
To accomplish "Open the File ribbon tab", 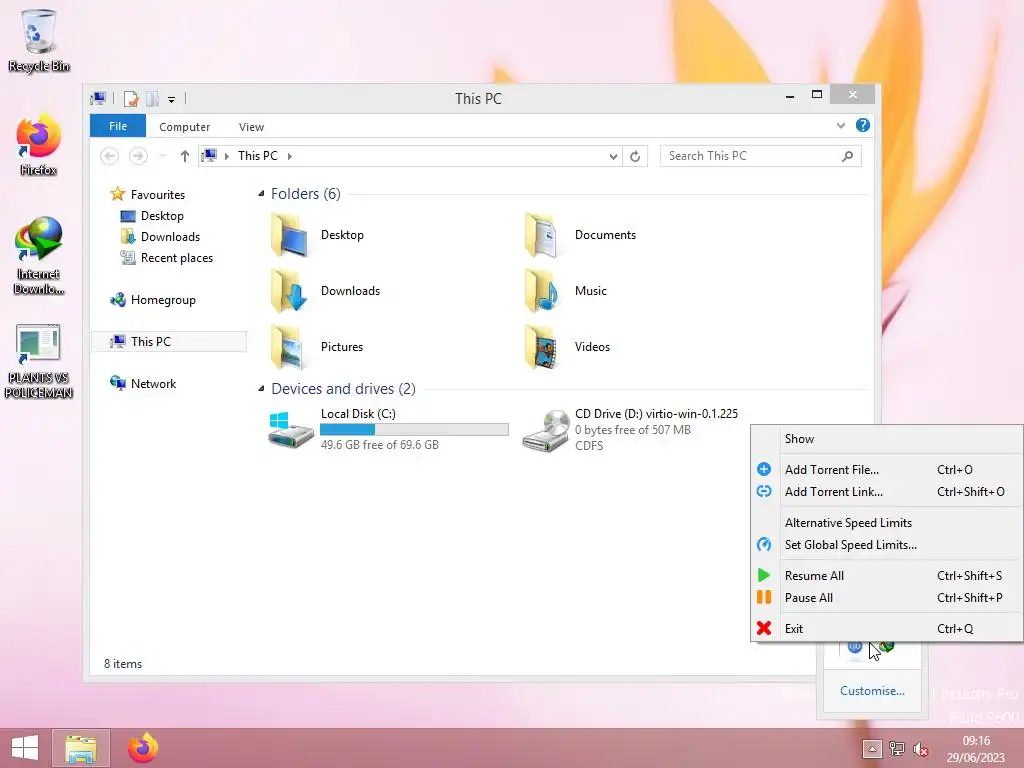I will point(118,126).
